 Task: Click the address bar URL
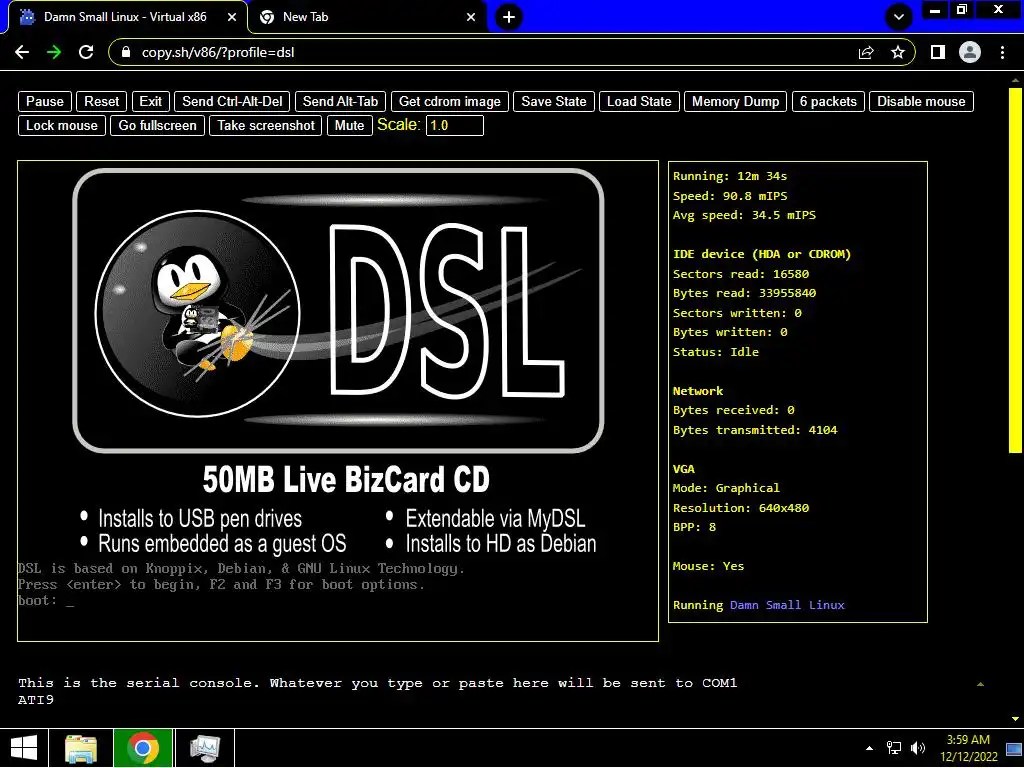click(218, 52)
